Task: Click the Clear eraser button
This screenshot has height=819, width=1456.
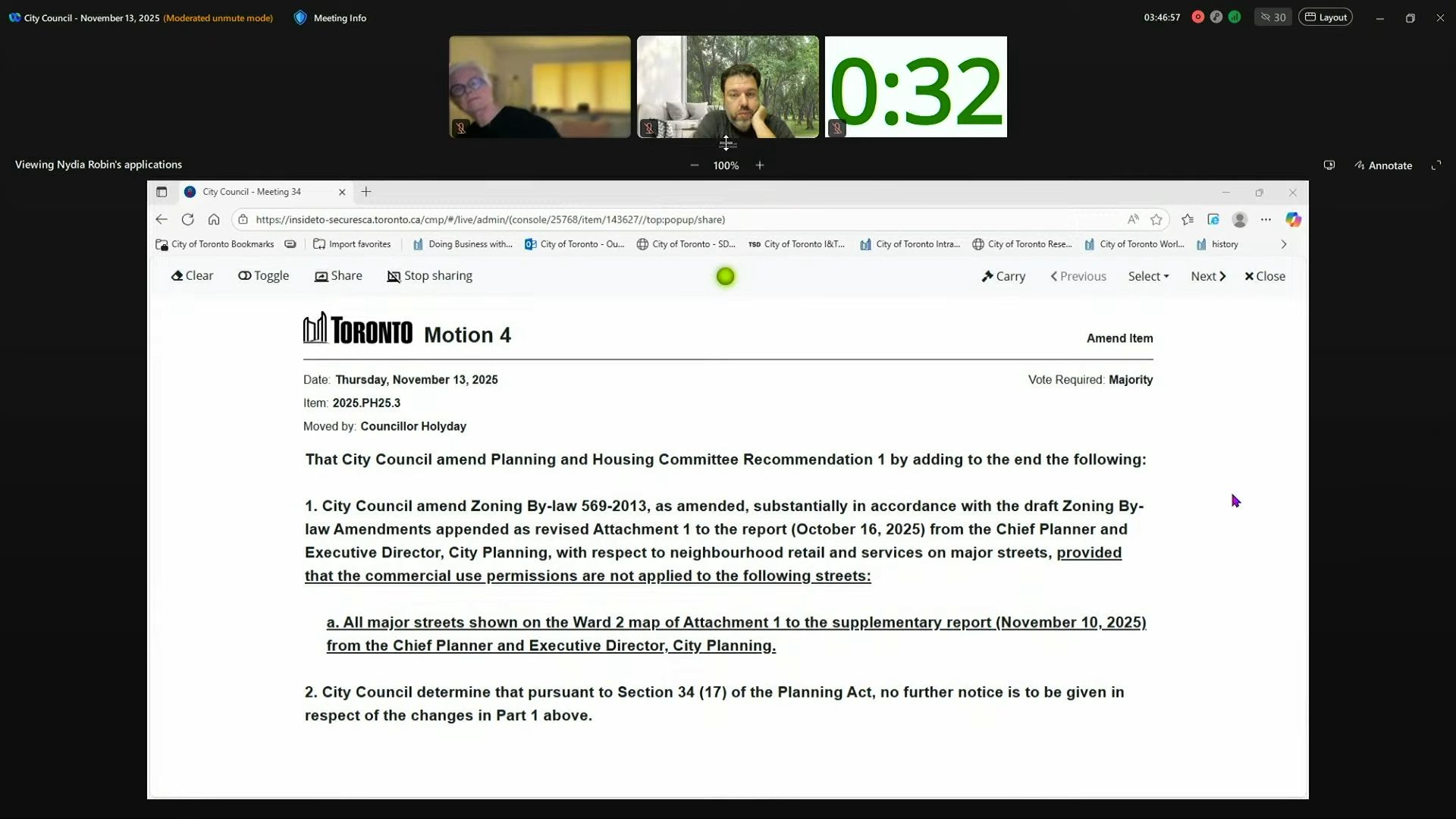Action: (192, 276)
